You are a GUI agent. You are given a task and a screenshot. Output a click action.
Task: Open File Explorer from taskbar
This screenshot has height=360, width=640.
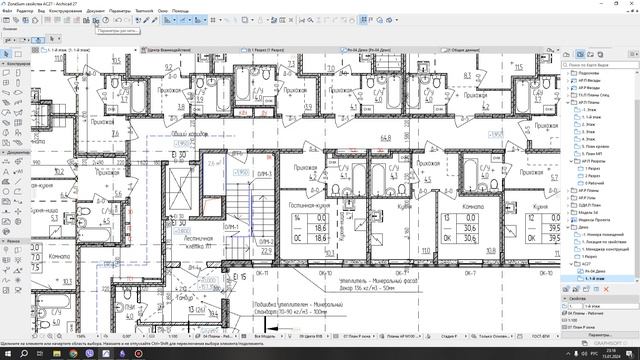pos(57,353)
